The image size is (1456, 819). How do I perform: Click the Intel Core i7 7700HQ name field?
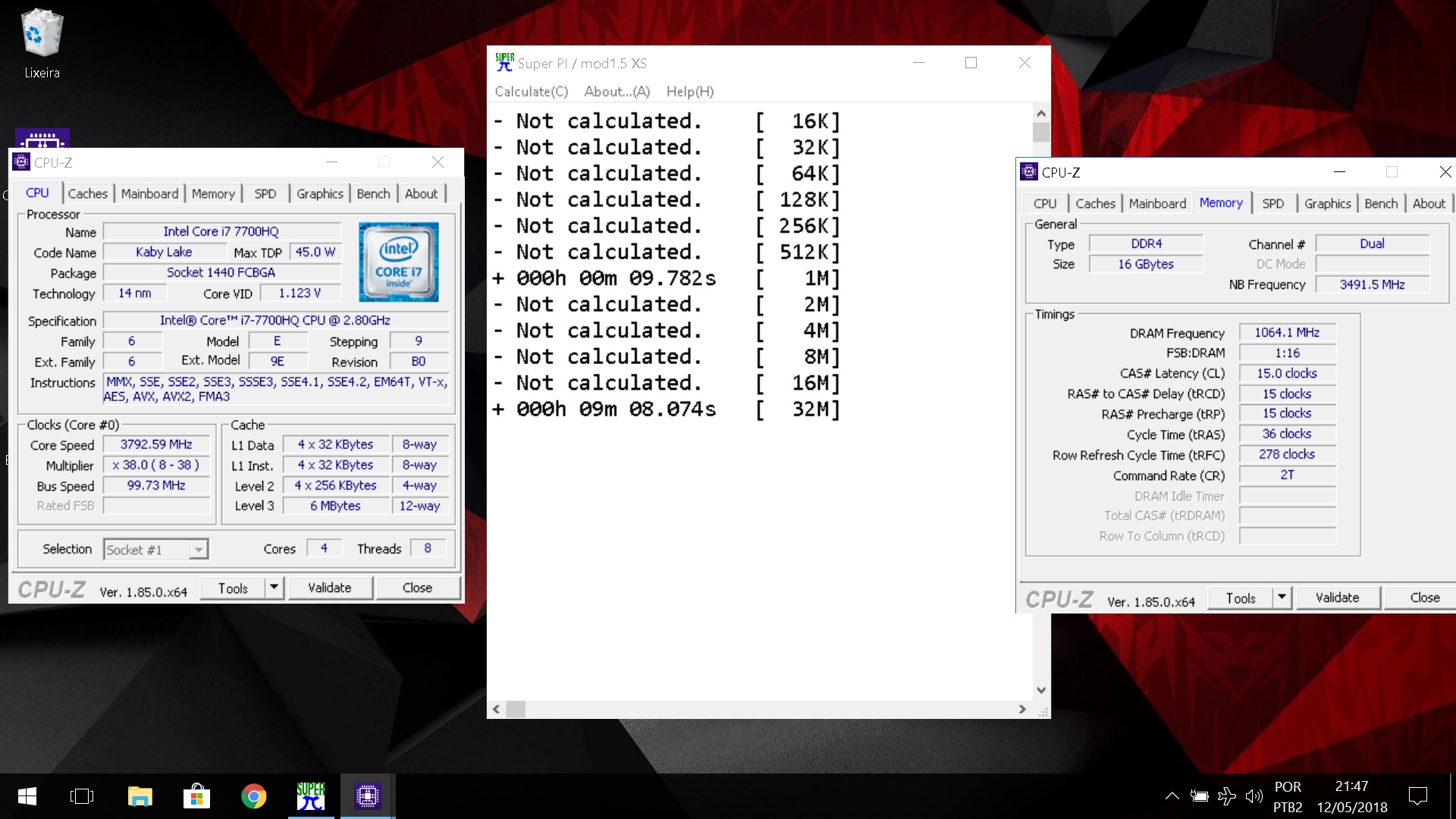221,231
